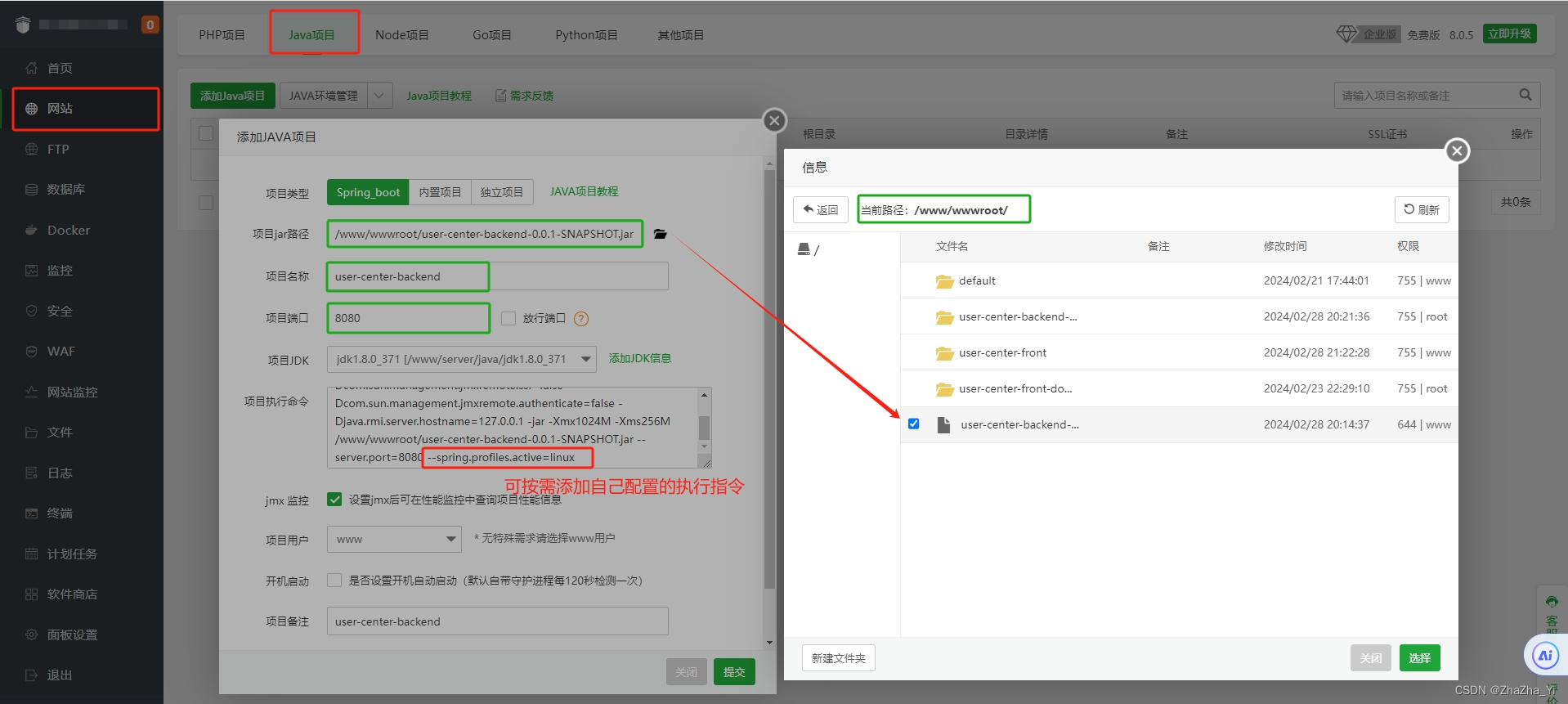This screenshot has height=704, width=1568.
Task: Click the 项目端口 input with 8080
Action: [409, 318]
